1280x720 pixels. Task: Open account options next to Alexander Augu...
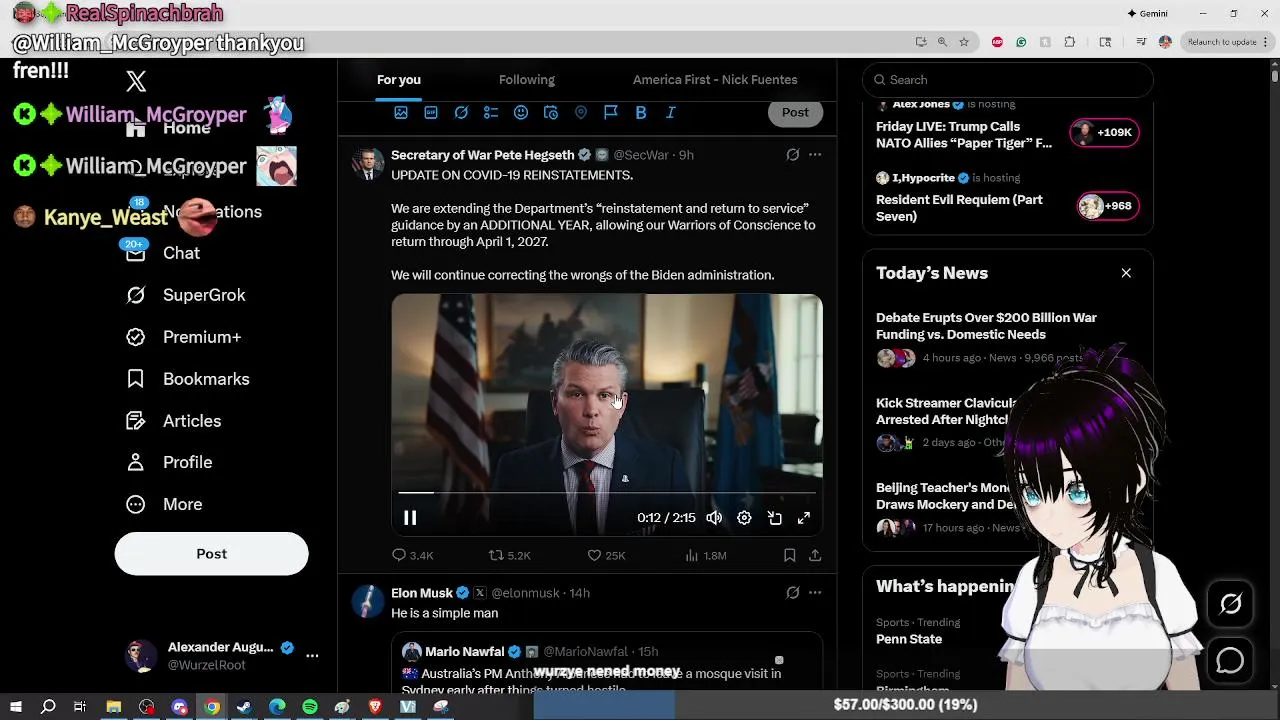tap(312, 656)
